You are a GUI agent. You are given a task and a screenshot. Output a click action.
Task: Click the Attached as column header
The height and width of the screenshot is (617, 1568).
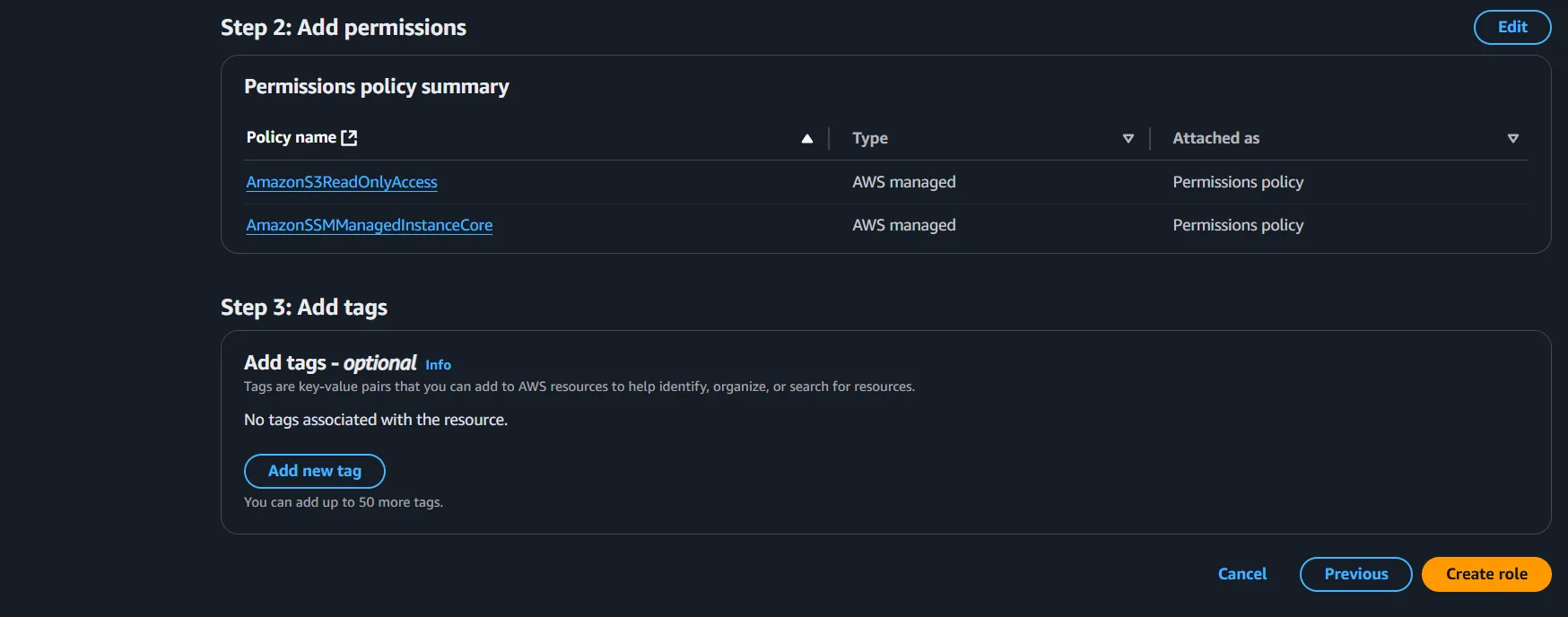coord(1215,138)
